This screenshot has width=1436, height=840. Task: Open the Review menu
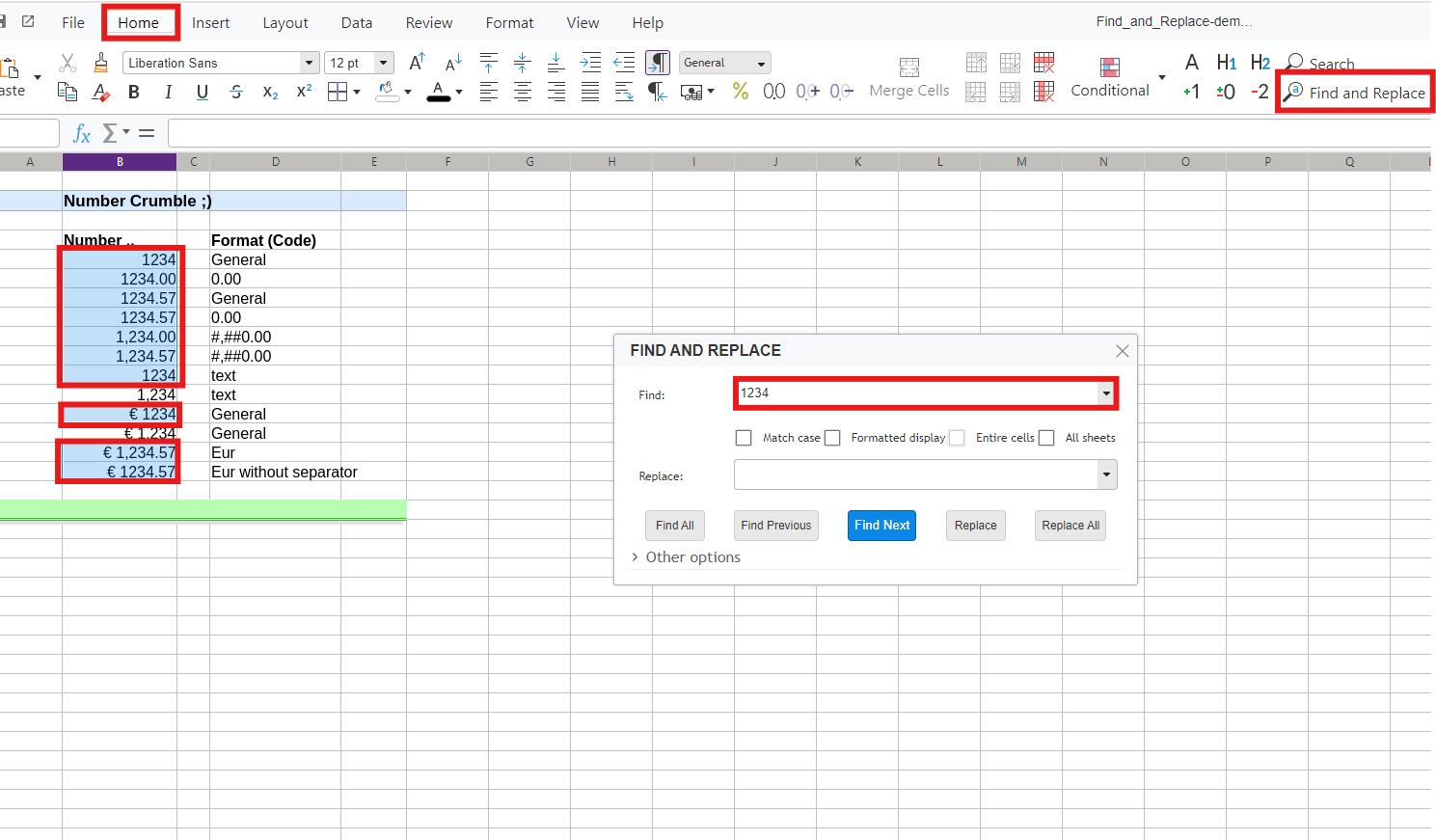point(428,22)
